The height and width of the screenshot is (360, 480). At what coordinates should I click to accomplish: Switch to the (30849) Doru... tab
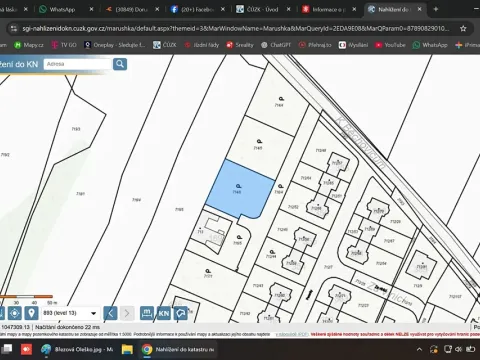[131, 9]
